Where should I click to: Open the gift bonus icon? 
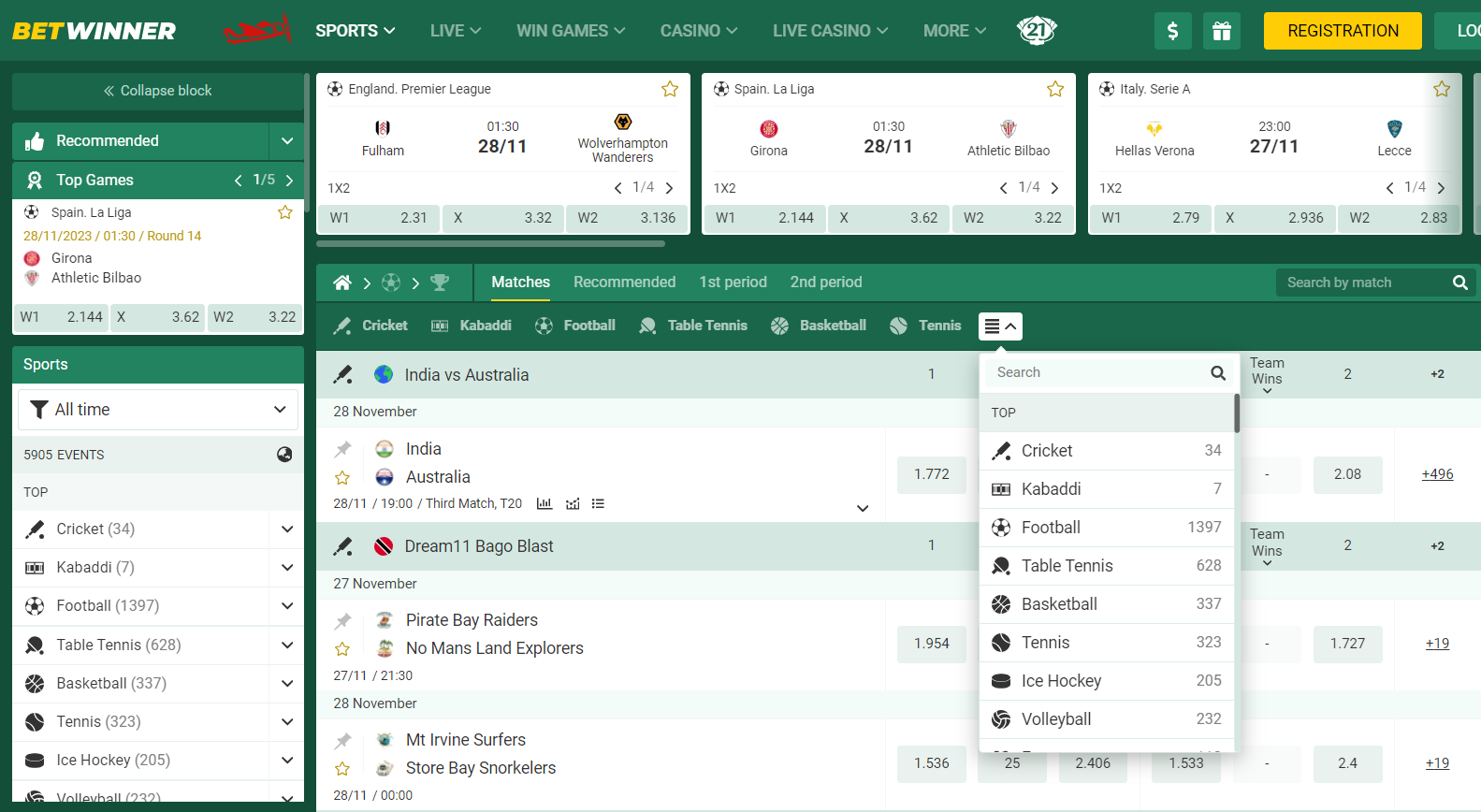click(1222, 31)
